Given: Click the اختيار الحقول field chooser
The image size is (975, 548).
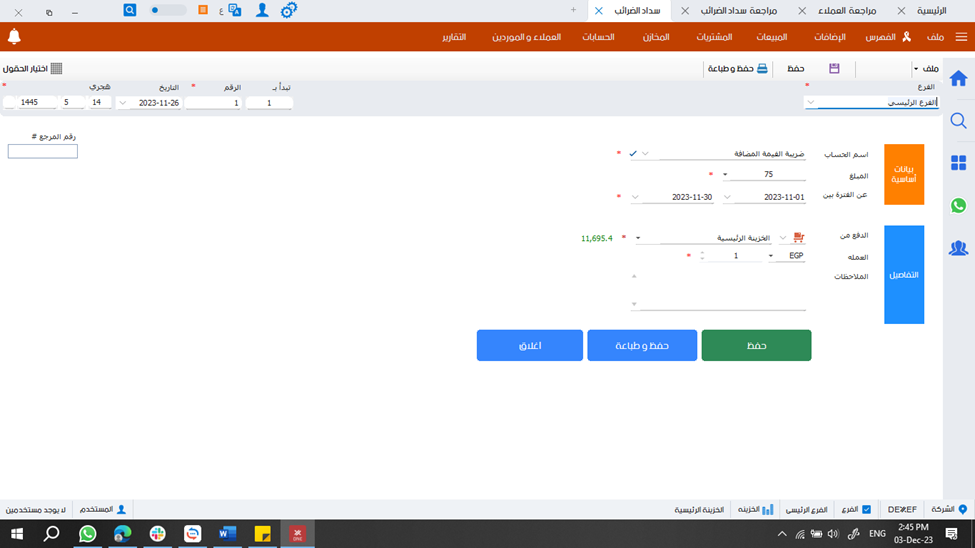Looking at the screenshot, I should point(33,68).
